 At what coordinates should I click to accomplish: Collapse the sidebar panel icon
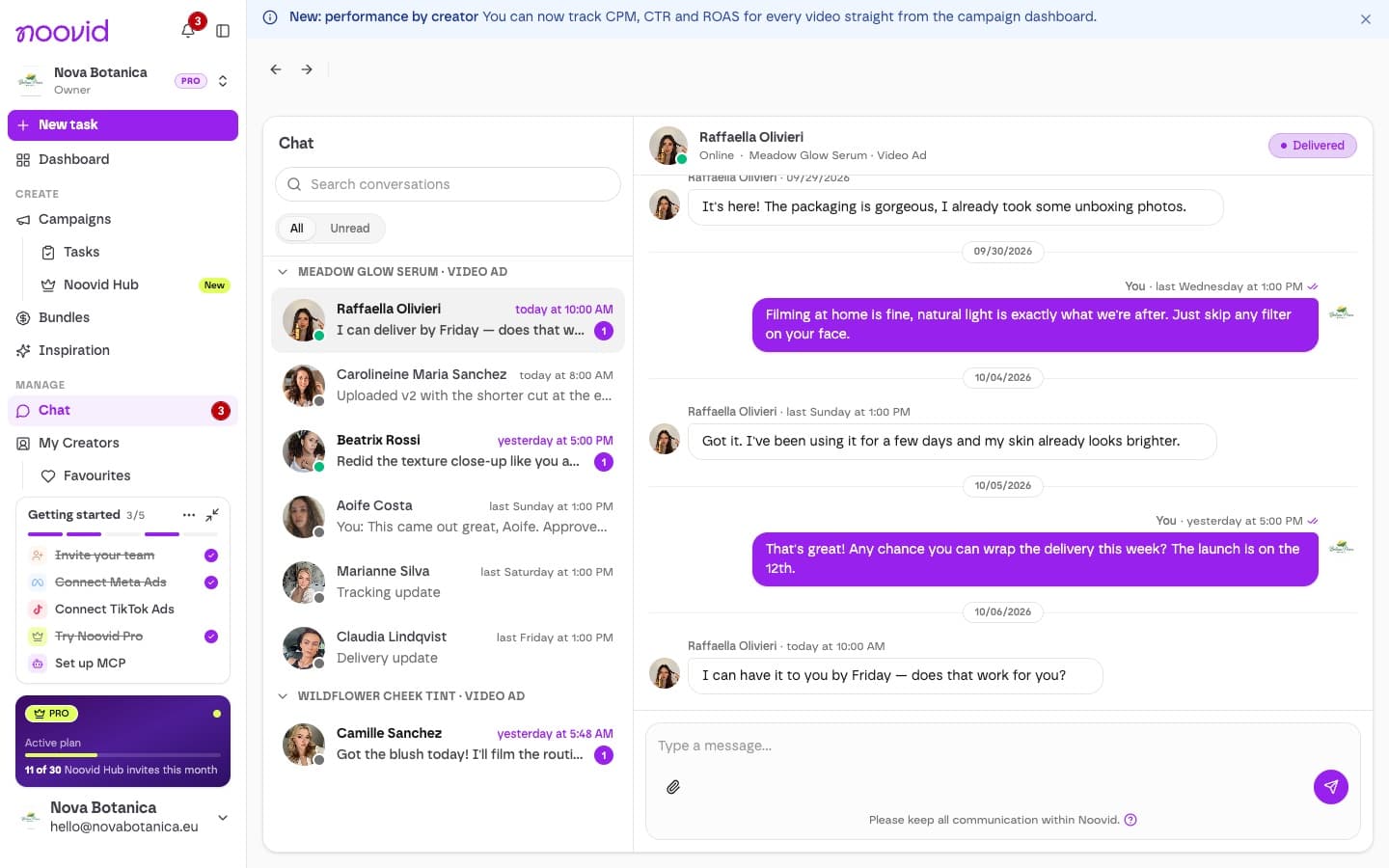[x=223, y=31]
